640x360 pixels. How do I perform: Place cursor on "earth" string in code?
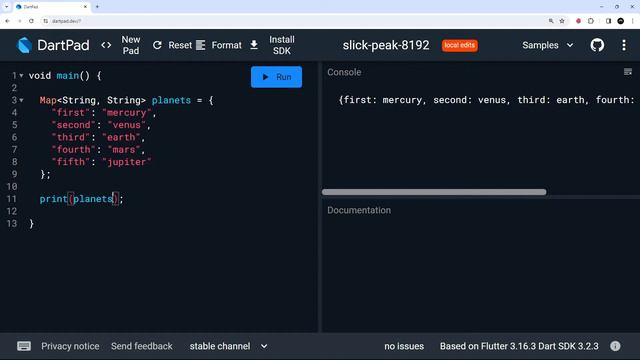pos(121,137)
